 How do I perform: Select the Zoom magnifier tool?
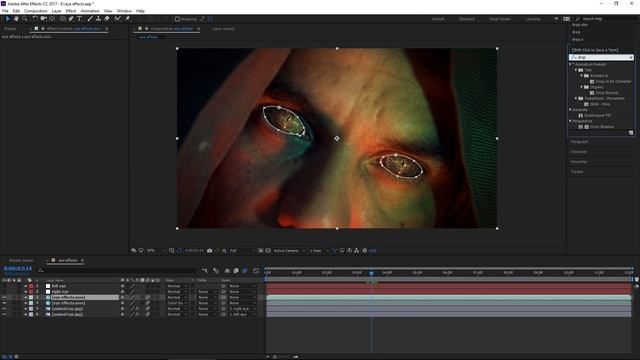pyautogui.click(x=25, y=19)
